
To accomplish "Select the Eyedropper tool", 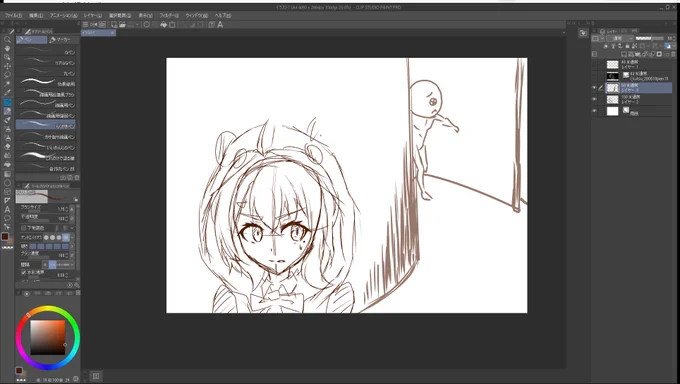I will [7, 92].
